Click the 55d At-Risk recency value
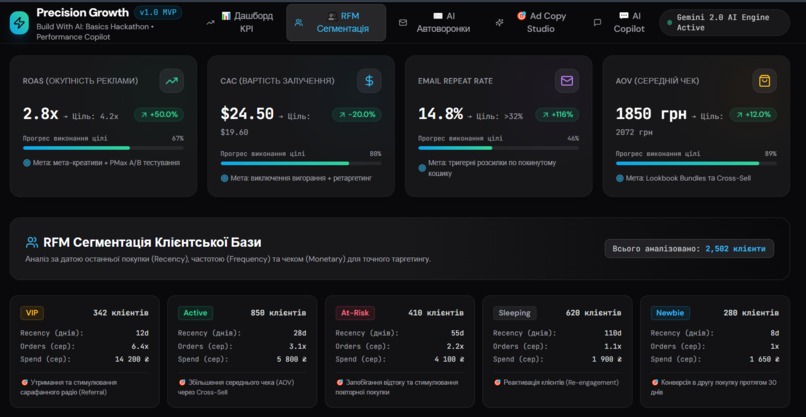Image resolution: width=806 pixels, height=417 pixels. click(x=457, y=333)
